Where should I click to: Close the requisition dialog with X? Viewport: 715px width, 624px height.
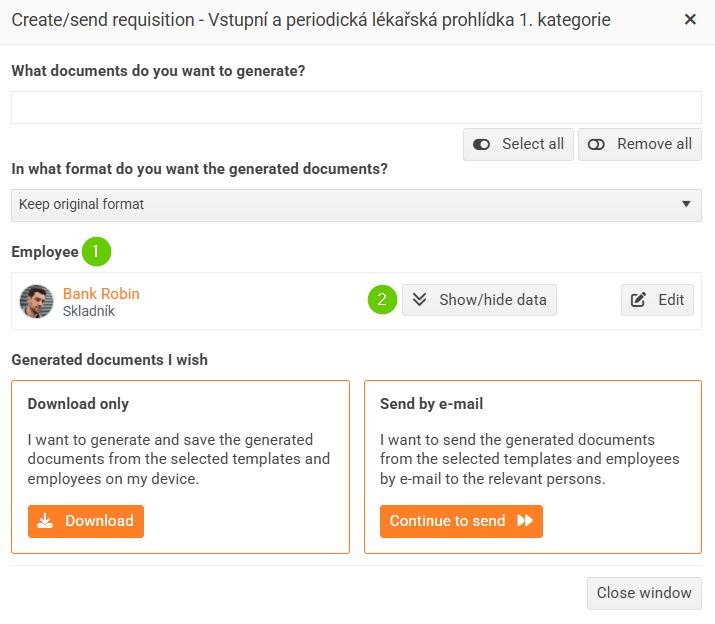click(x=690, y=20)
